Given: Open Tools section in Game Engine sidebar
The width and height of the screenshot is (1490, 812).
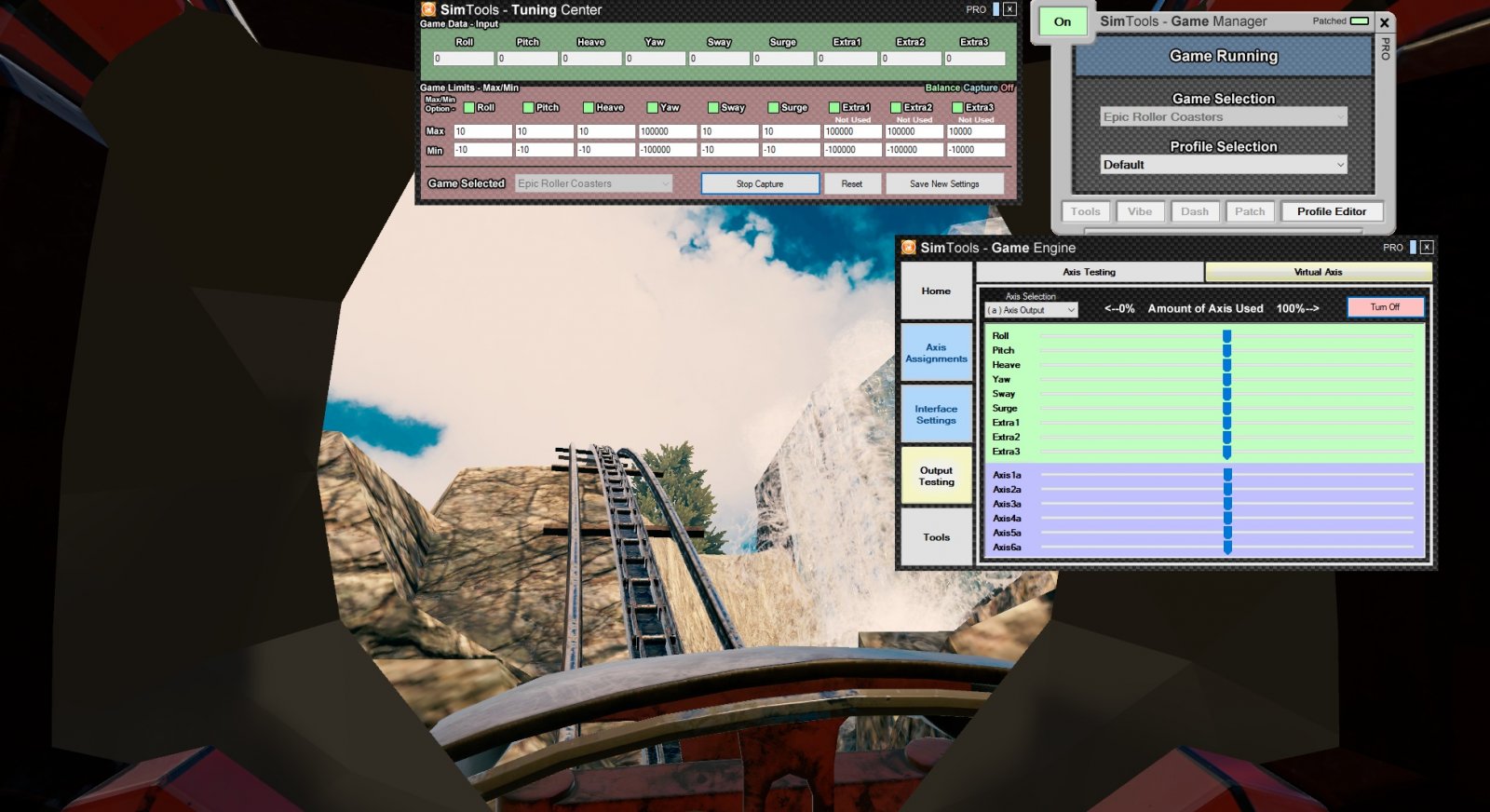Looking at the screenshot, I should pyautogui.click(x=936, y=536).
